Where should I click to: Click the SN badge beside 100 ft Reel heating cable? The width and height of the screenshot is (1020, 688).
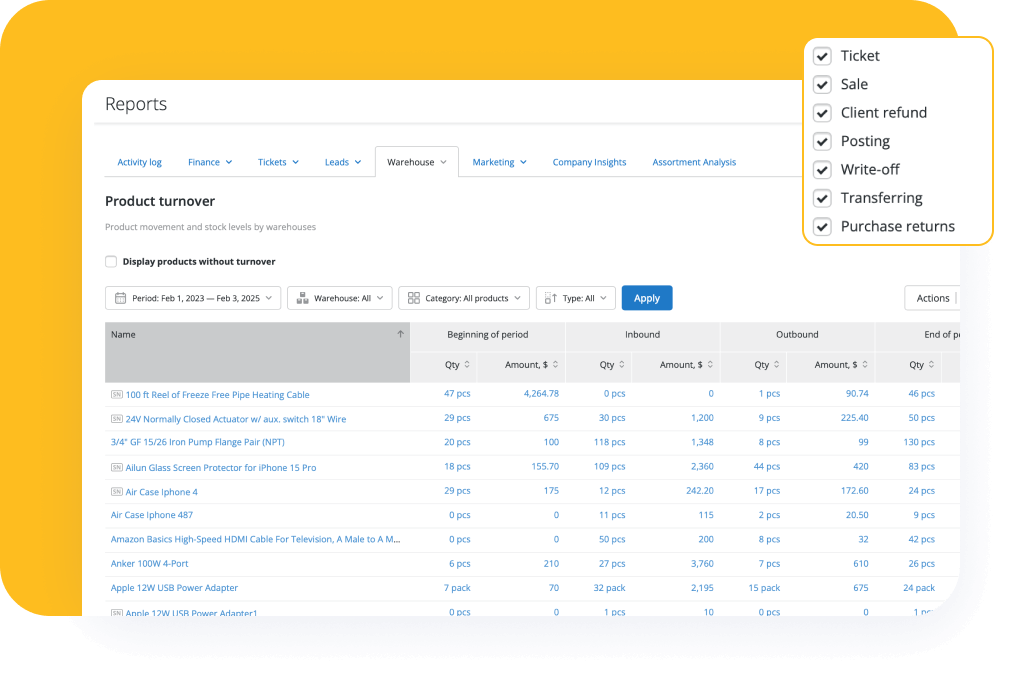pos(117,393)
